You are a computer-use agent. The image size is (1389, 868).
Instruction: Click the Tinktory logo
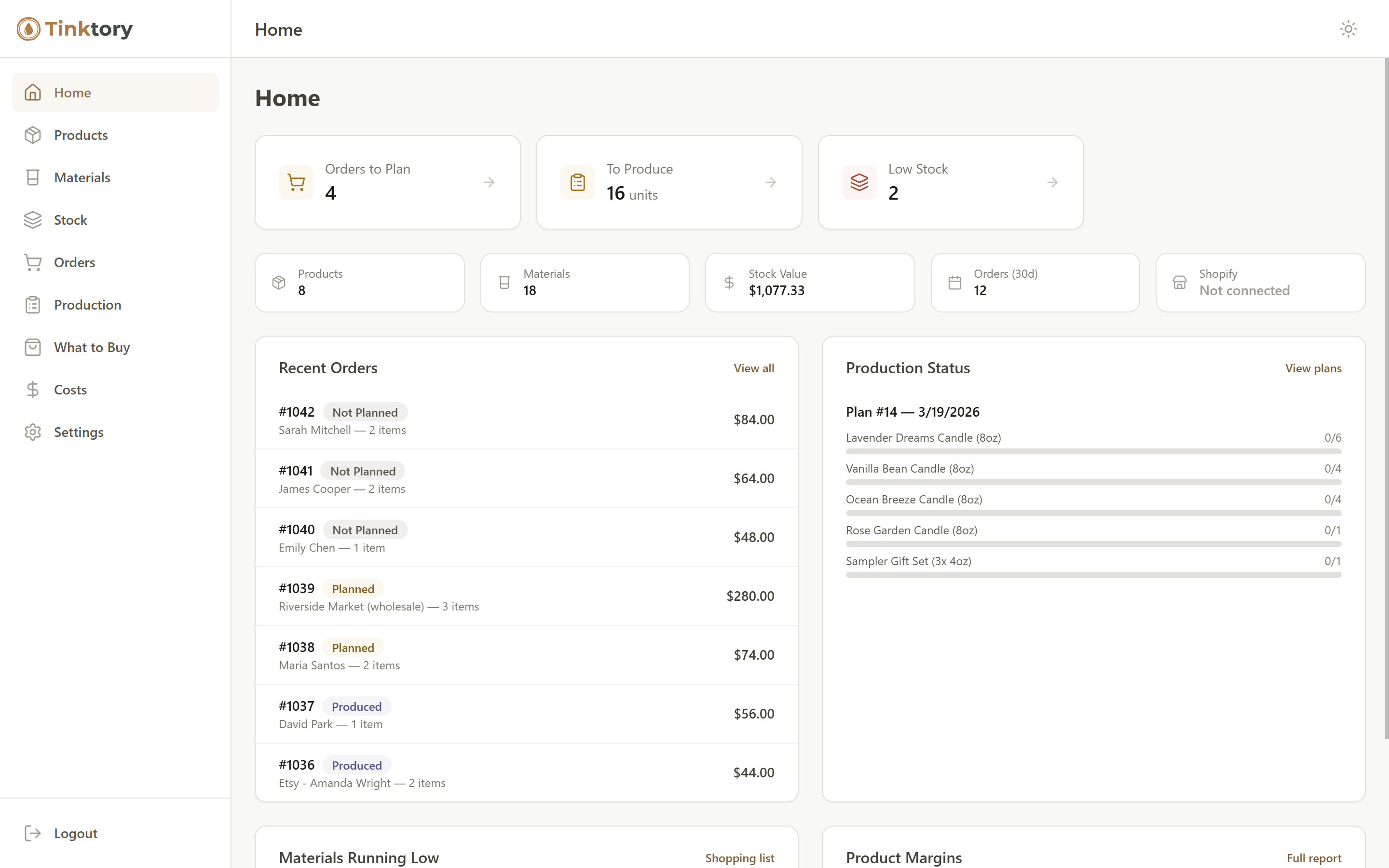point(74,29)
